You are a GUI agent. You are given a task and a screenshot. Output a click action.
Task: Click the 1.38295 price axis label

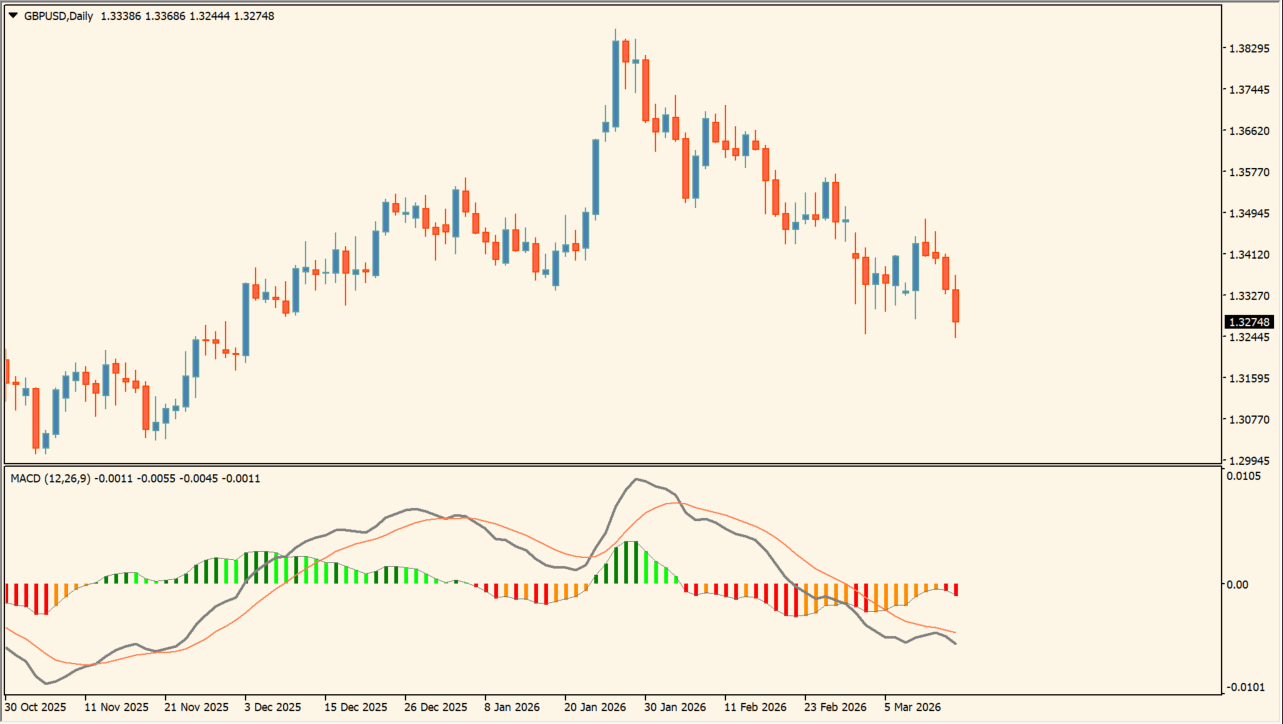tap(1248, 49)
